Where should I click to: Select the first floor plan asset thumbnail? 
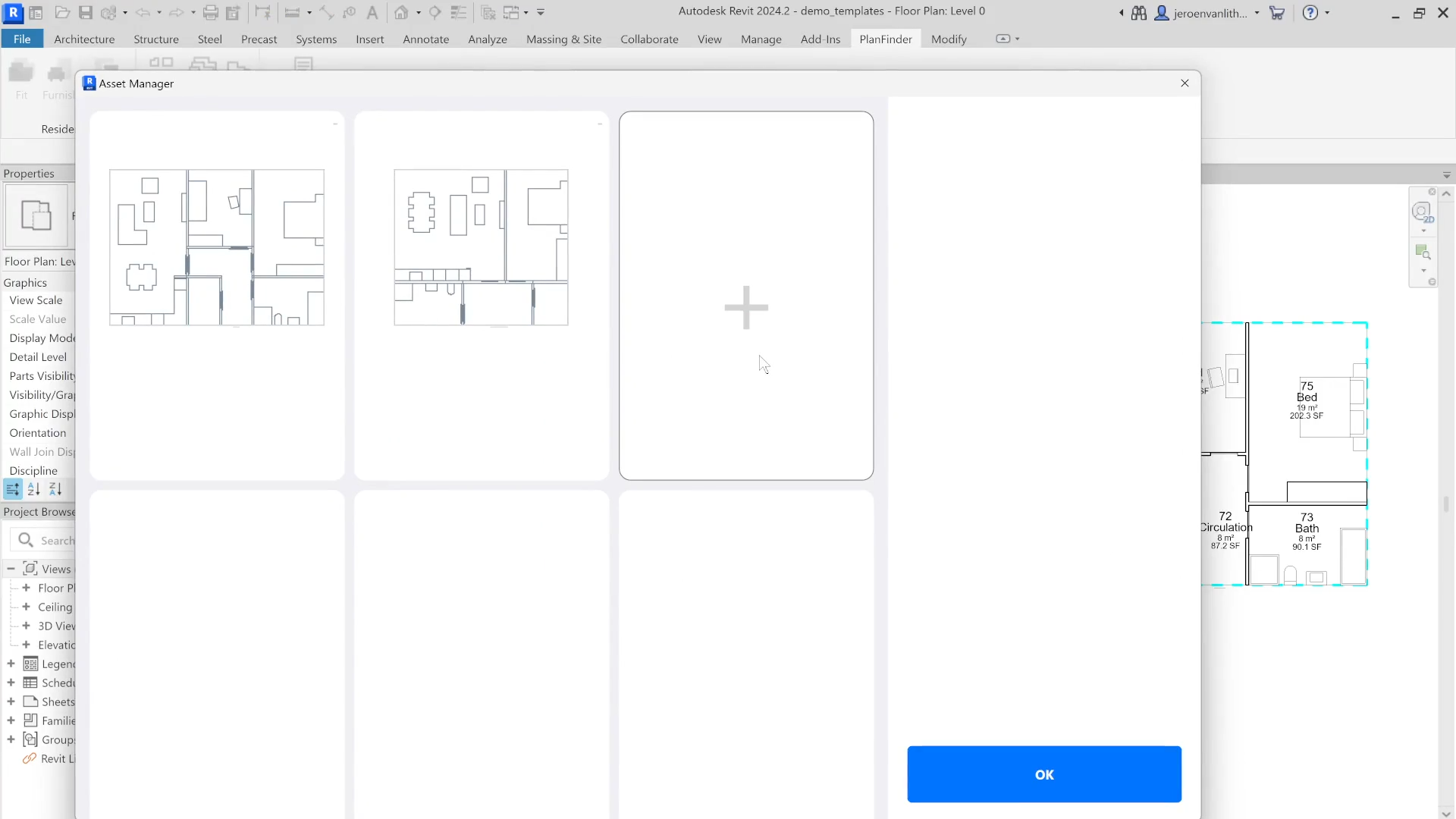tap(217, 248)
